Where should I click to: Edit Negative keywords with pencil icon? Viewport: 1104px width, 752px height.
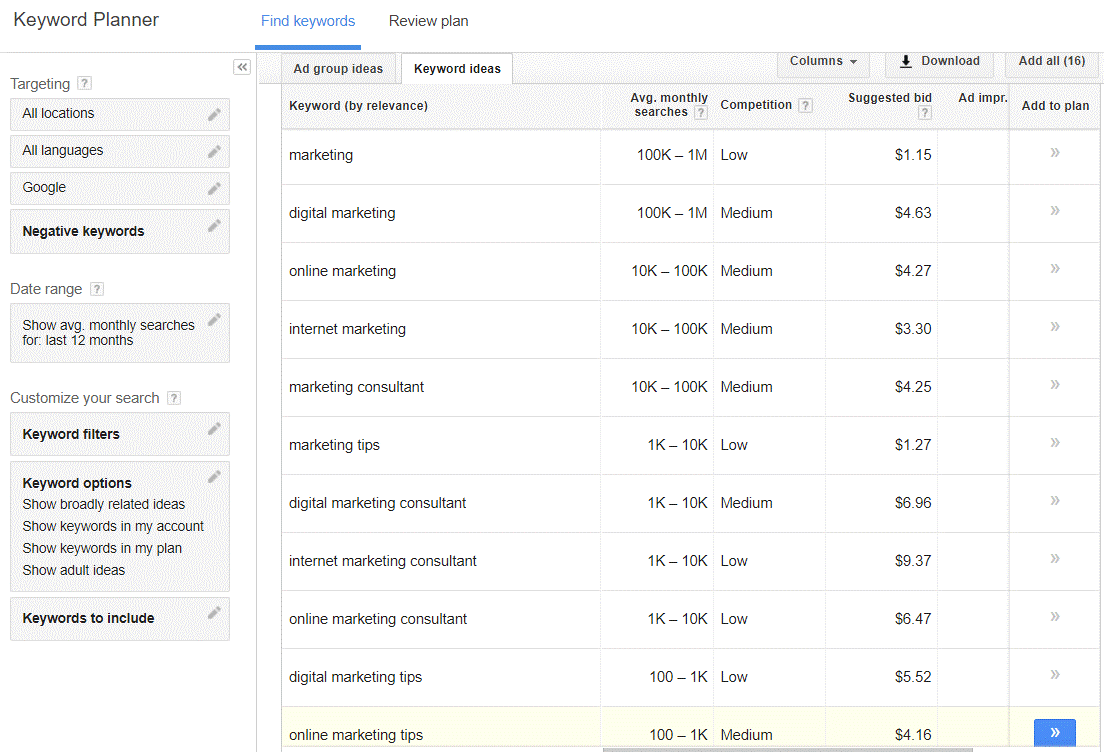click(215, 226)
